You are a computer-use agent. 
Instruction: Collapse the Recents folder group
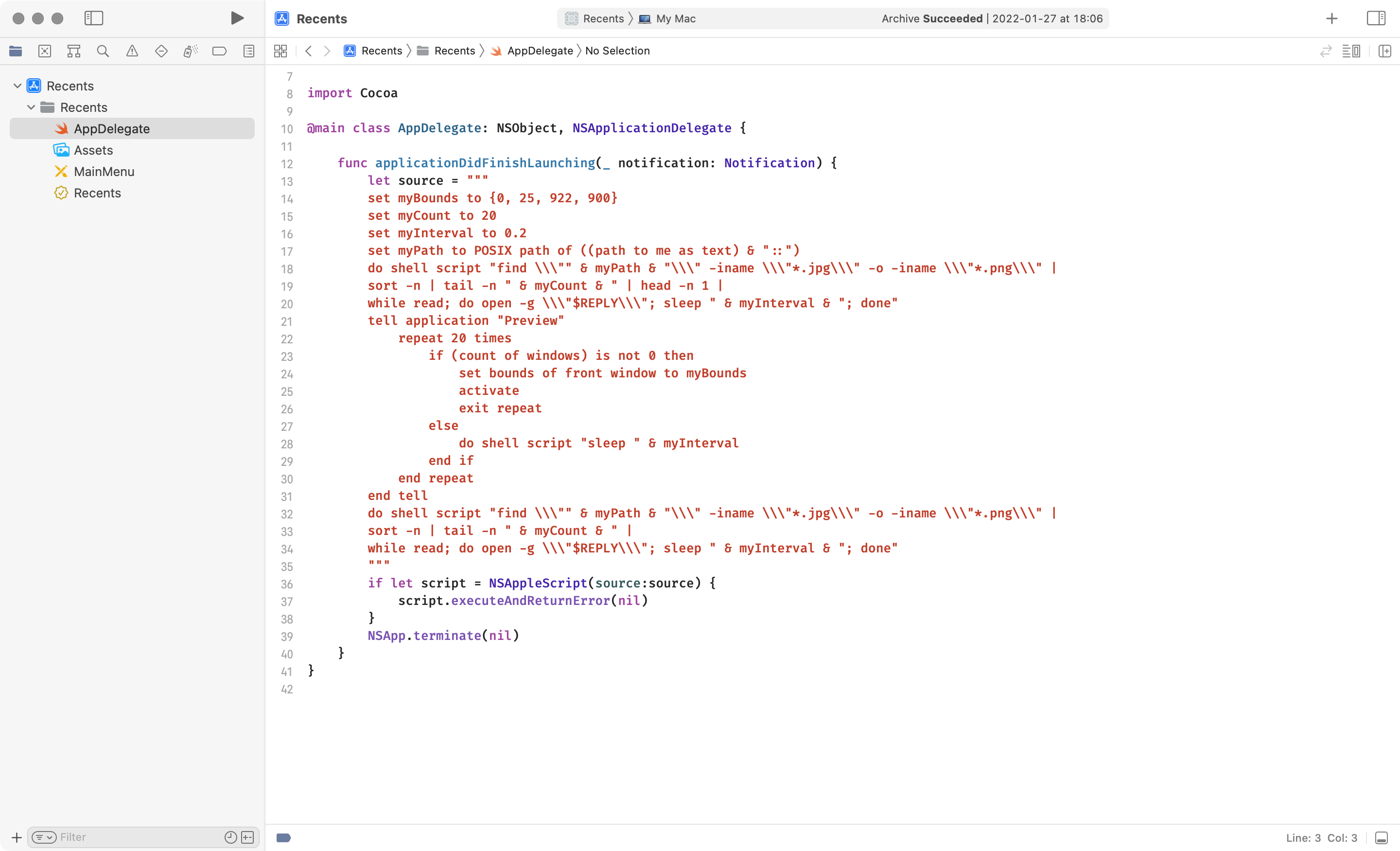coord(31,107)
